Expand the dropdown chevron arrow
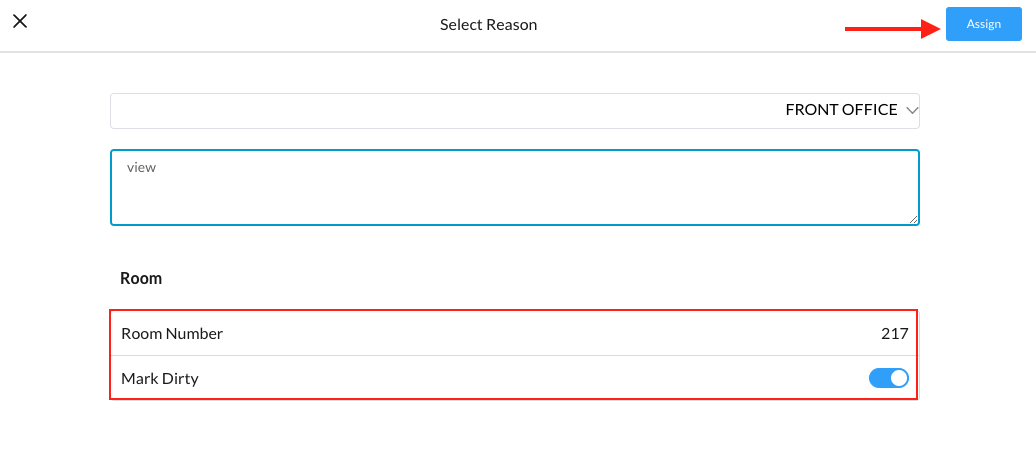The image size is (1036, 467). click(x=911, y=111)
